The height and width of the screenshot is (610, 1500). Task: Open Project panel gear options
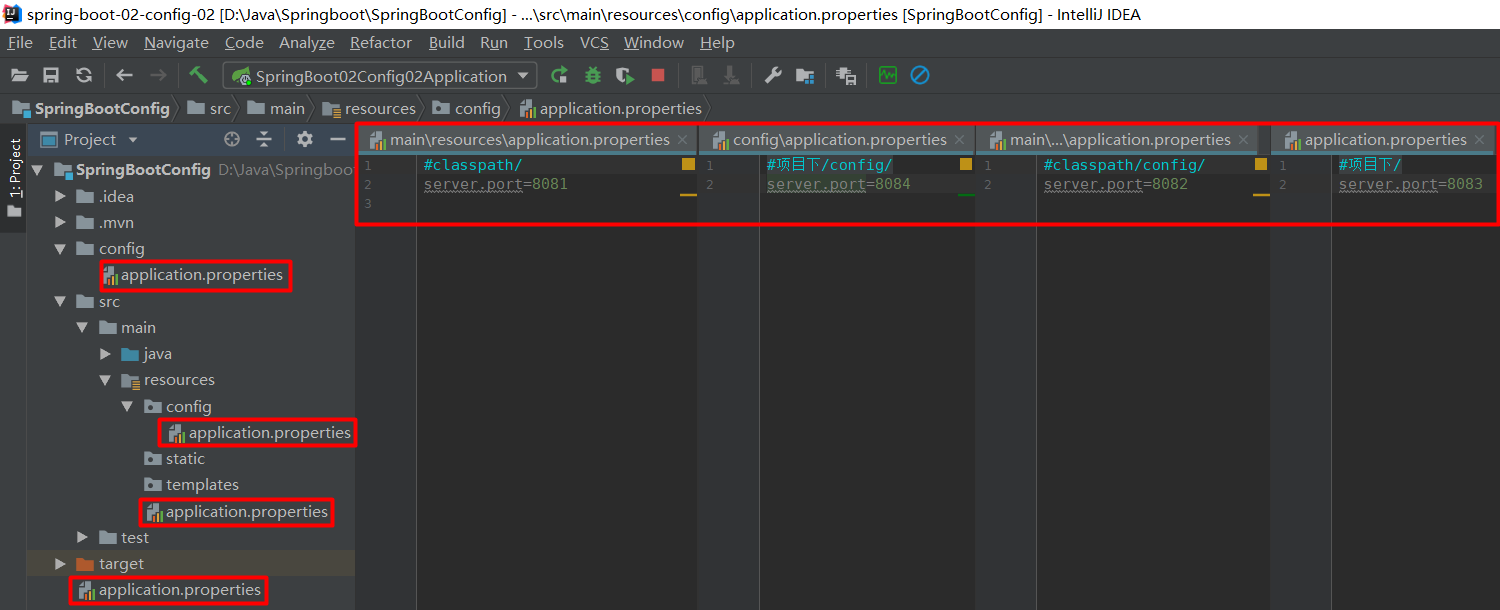pos(305,140)
